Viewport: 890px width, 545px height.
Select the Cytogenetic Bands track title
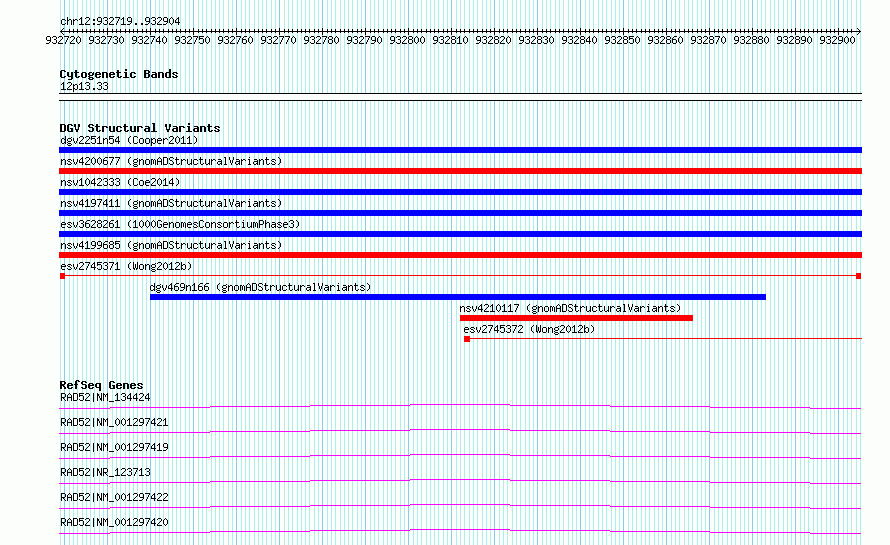pos(119,74)
